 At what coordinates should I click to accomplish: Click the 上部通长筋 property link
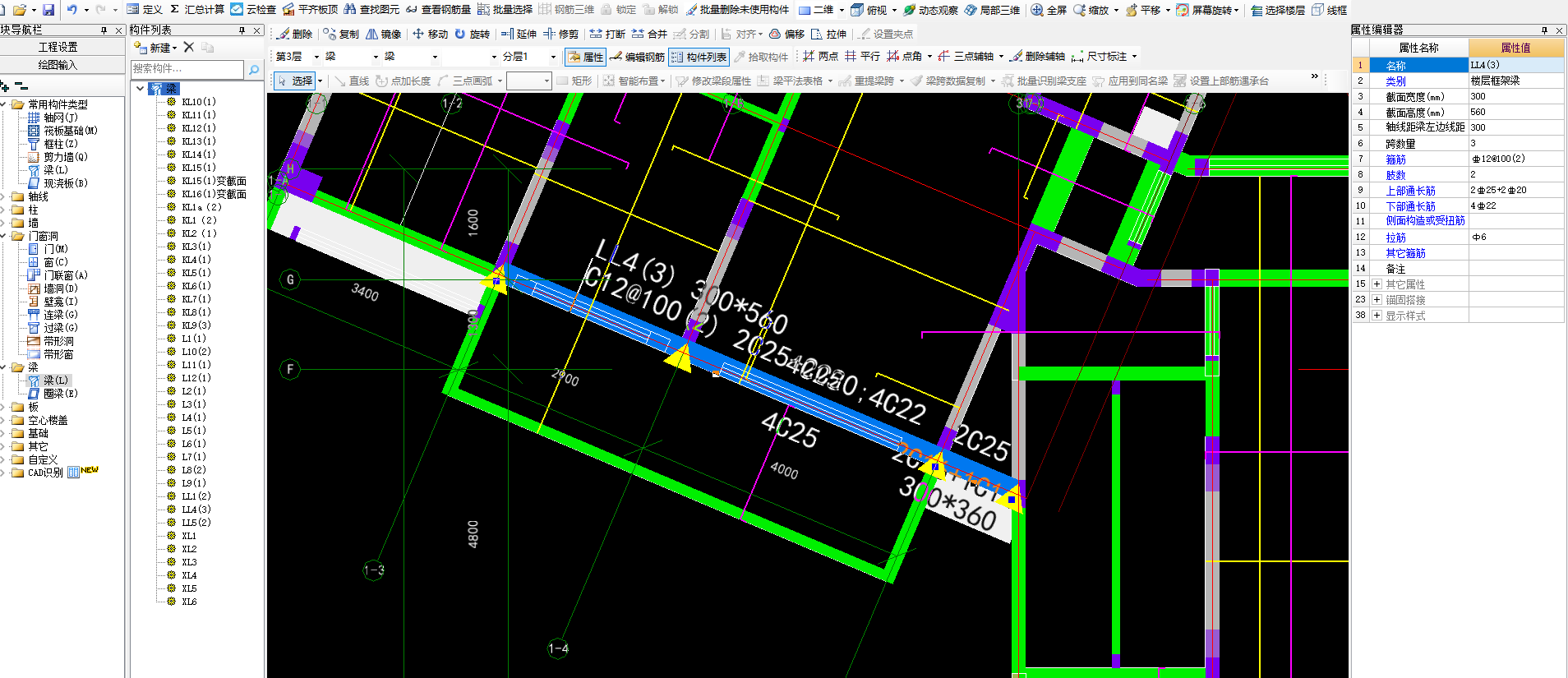1410,191
